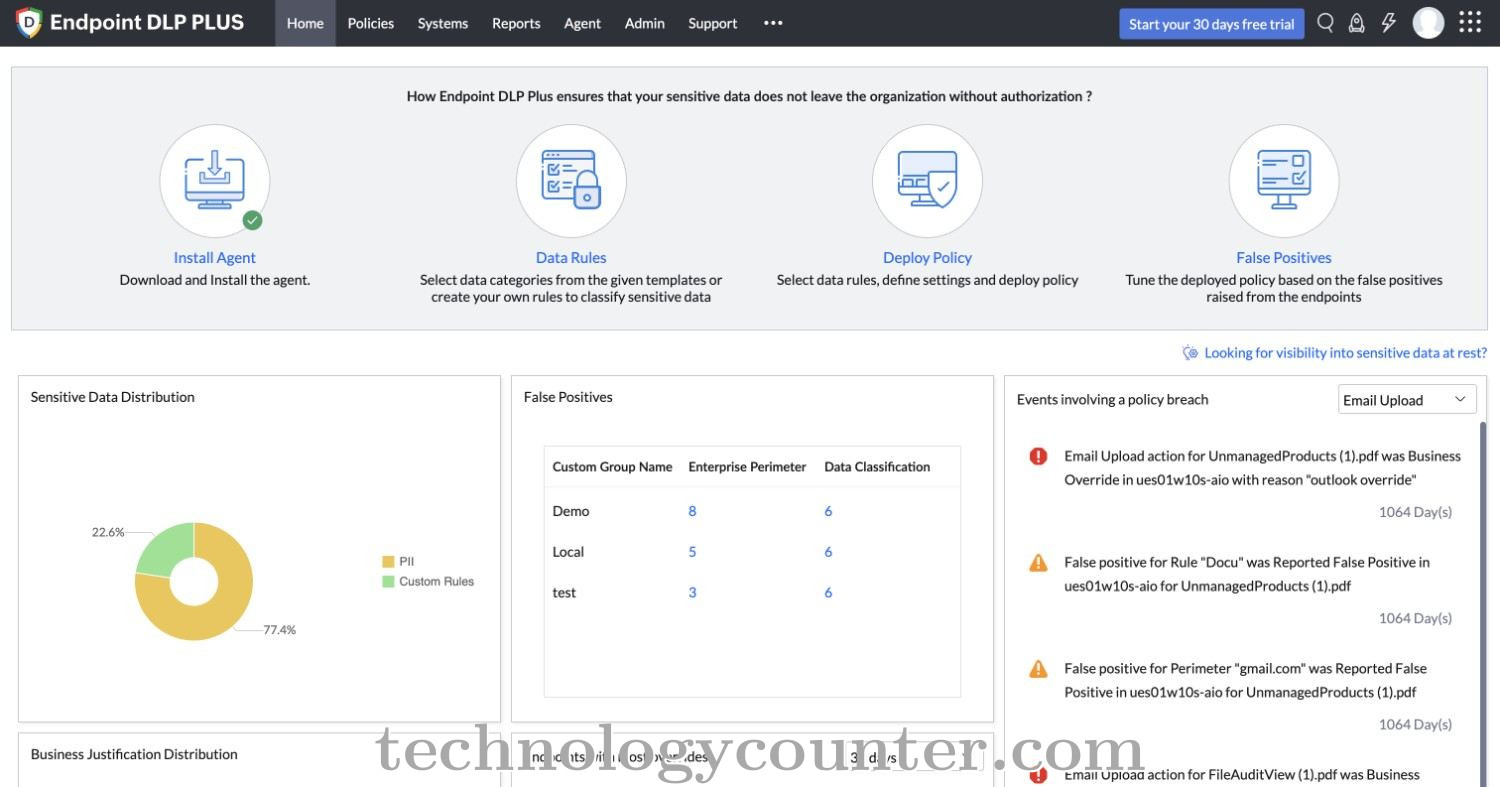Open the Reports menu
The image size is (1500, 787).
click(x=516, y=23)
